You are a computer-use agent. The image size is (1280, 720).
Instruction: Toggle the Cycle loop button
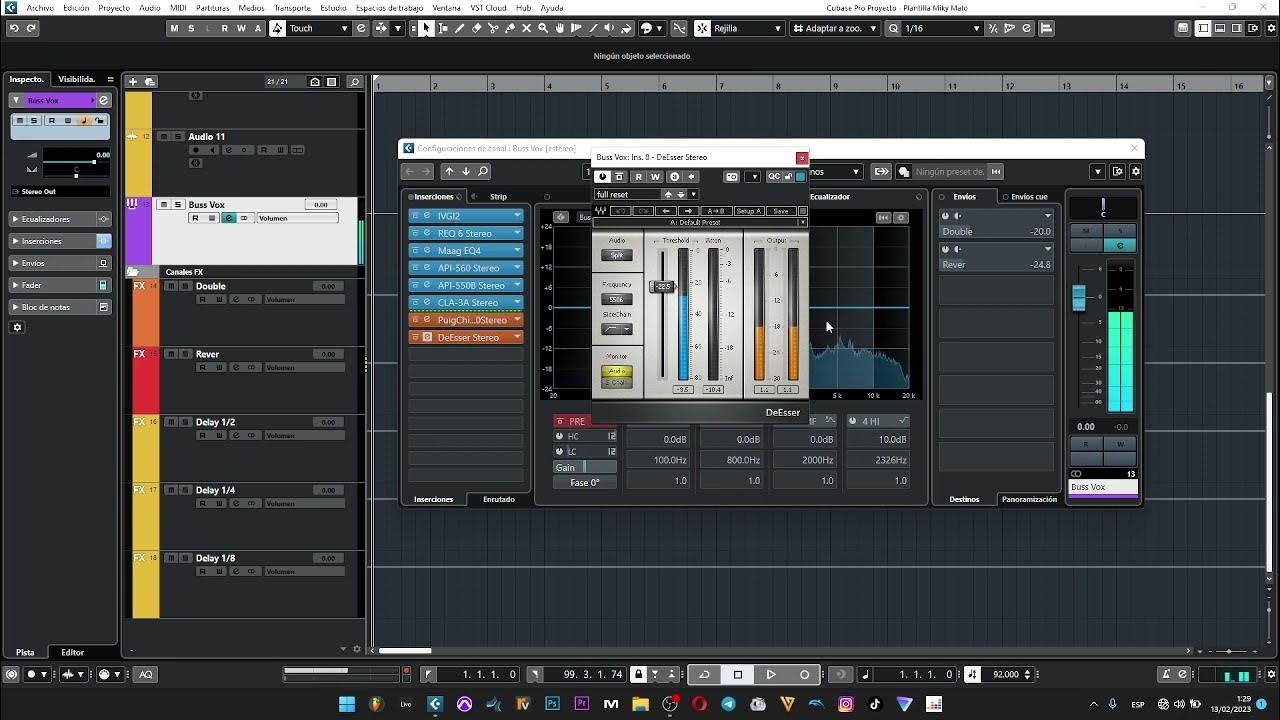pyautogui.click(x=705, y=674)
